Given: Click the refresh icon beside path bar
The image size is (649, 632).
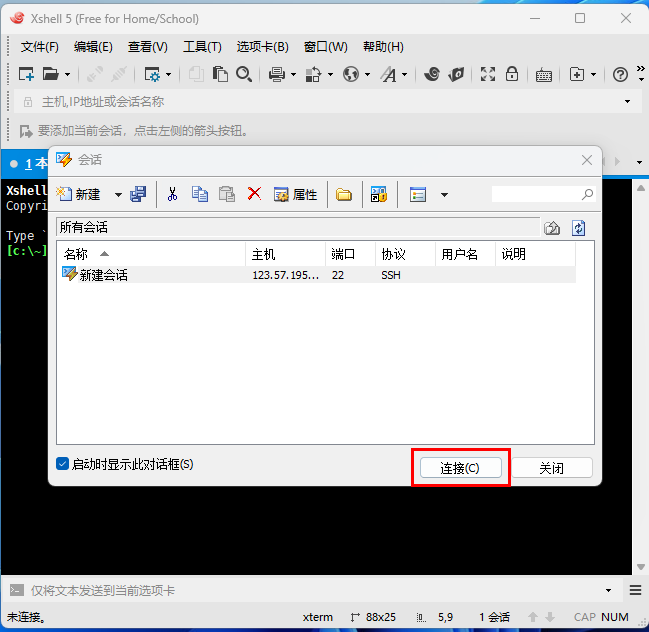Looking at the screenshot, I should click(x=578, y=228).
